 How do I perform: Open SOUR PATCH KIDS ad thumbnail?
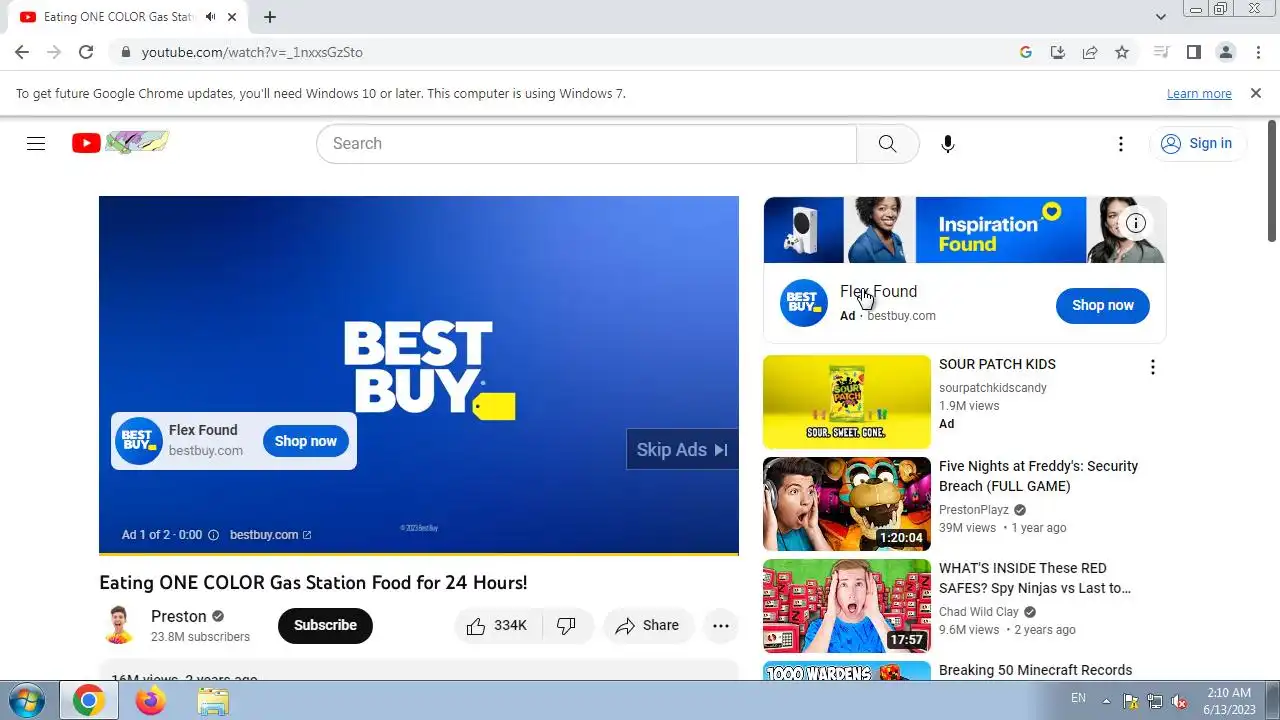pos(847,402)
